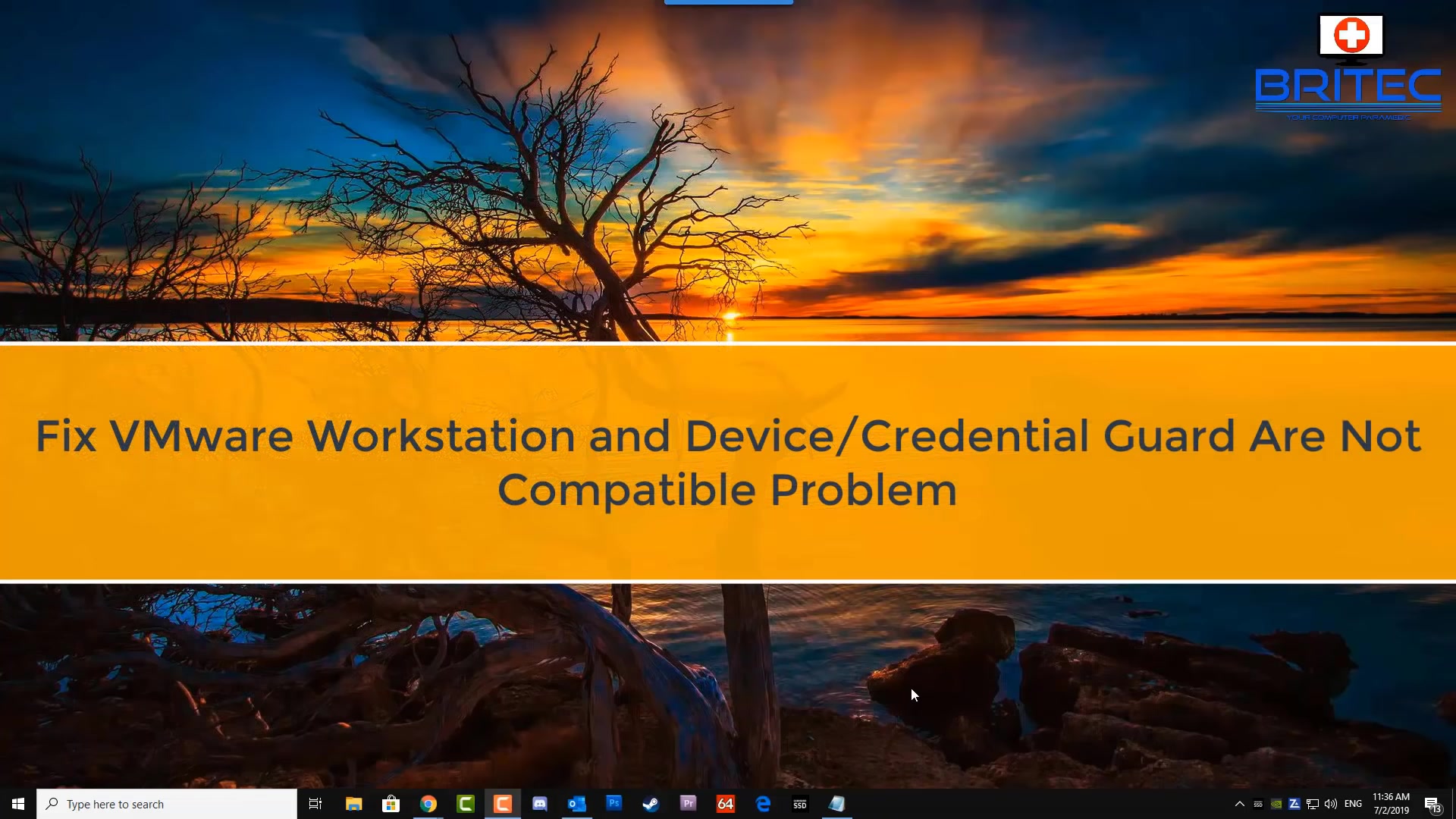Open Google Chrome from the taskbar
Viewport: 1456px width, 819px height.
pyautogui.click(x=428, y=804)
